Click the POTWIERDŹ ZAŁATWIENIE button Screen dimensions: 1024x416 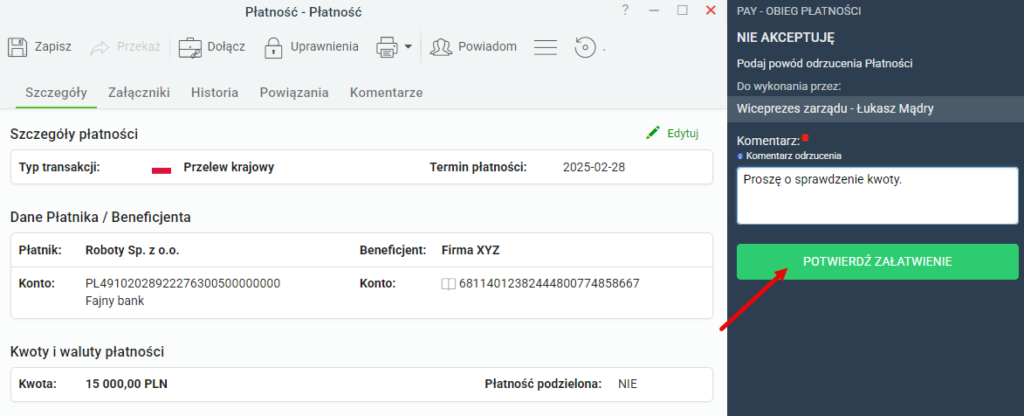pyautogui.click(x=877, y=262)
